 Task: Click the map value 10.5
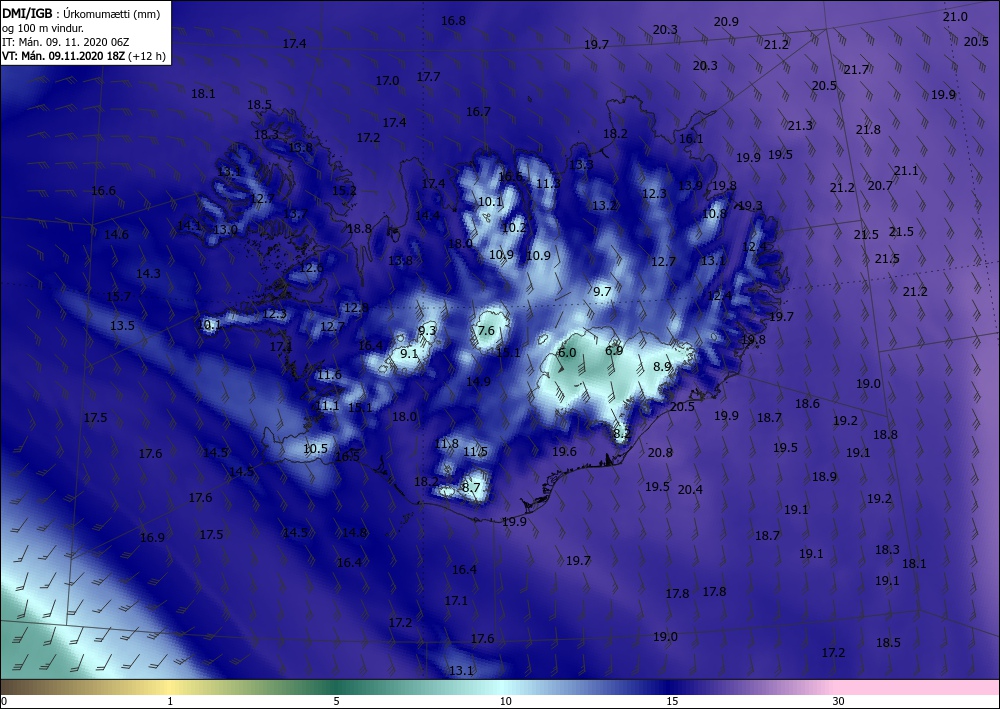click(x=315, y=449)
